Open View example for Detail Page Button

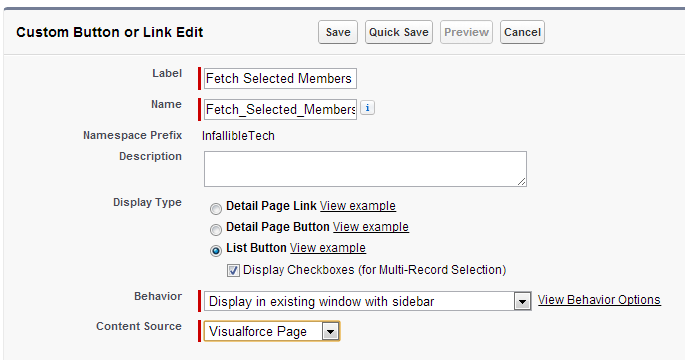371,227
